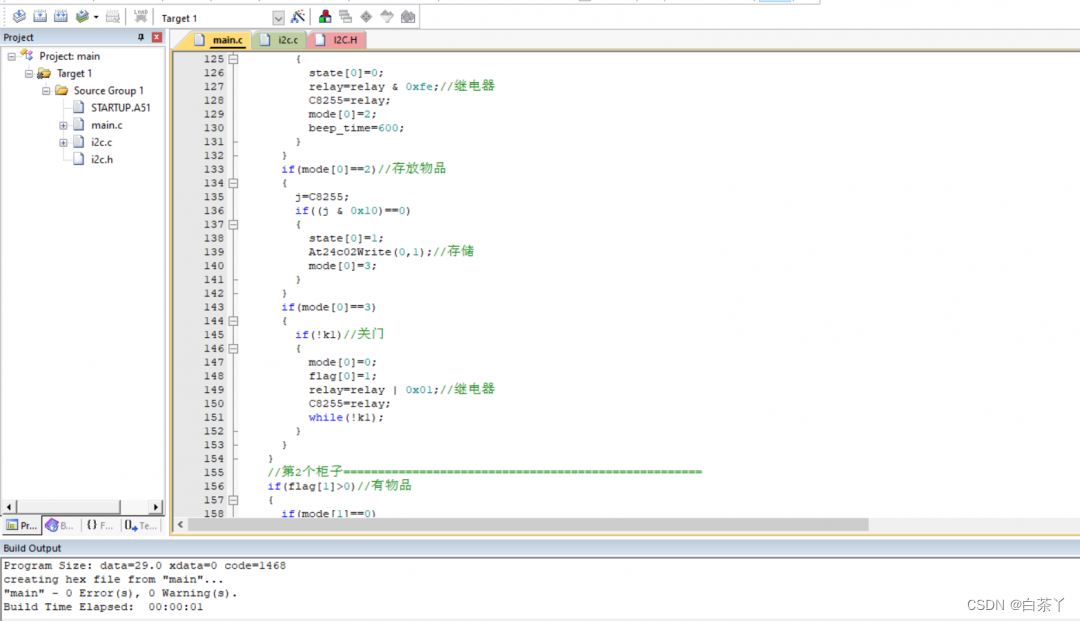Switch to the I2C.H editor tab
The width and height of the screenshot is (1080, 621).
[x=343, y=40]
